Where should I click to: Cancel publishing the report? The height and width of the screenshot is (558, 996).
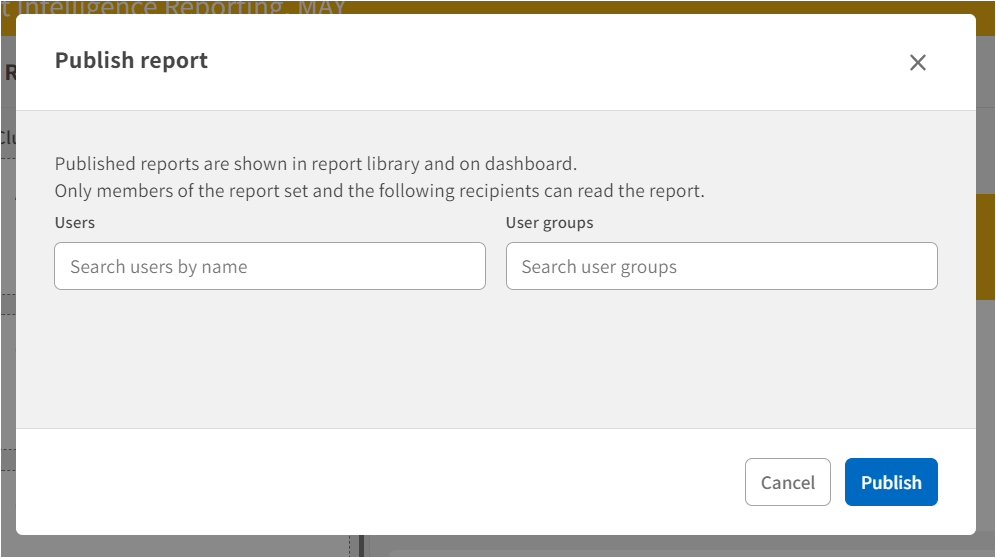click(x=787, y=482)
